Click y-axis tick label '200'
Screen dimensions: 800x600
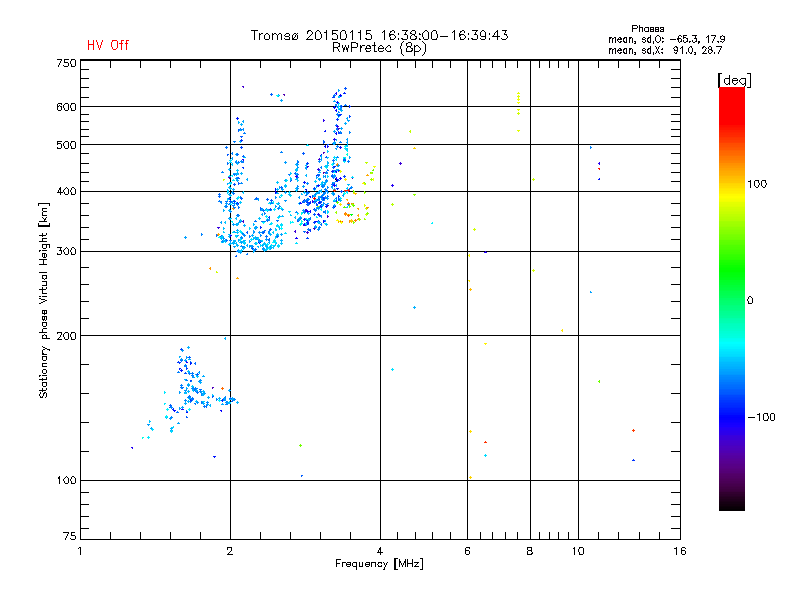[66, 336]
